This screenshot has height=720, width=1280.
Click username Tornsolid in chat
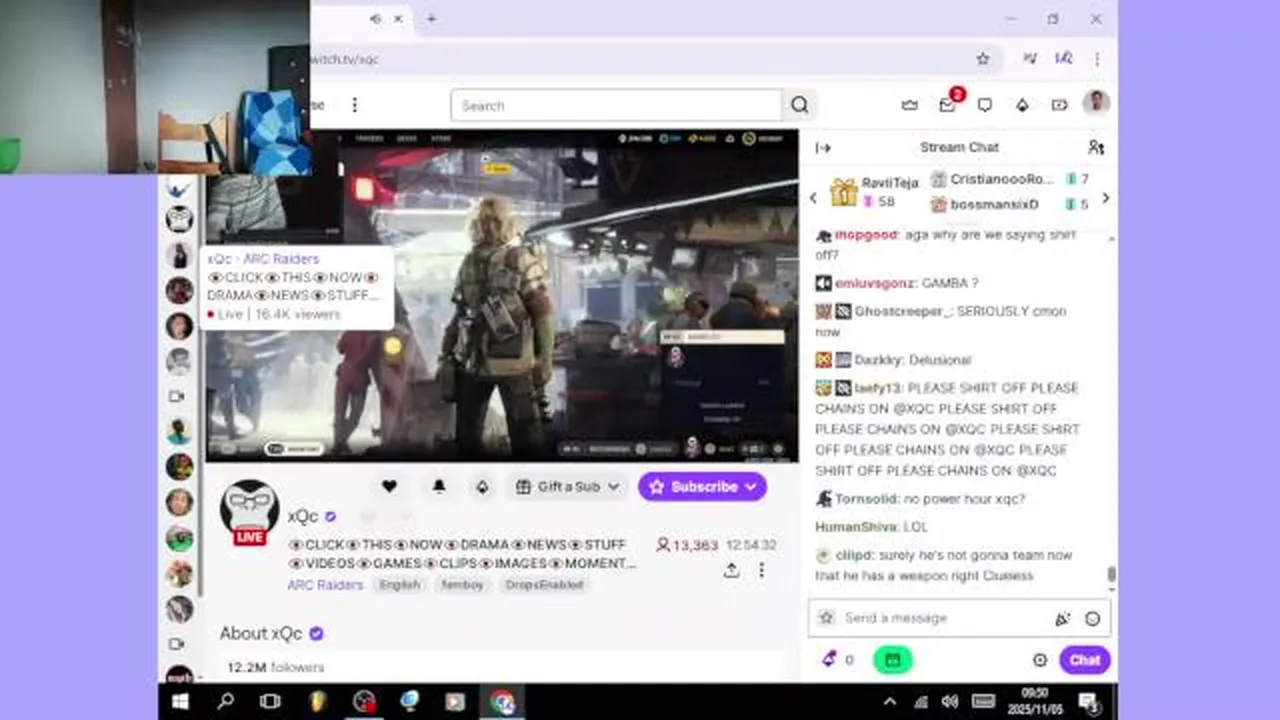[866, 499]
